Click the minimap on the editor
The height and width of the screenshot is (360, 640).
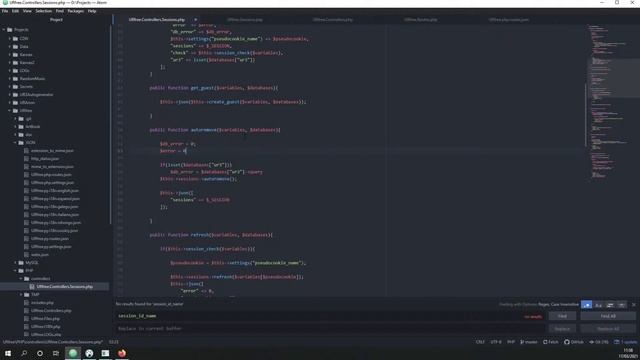[613, 102]
